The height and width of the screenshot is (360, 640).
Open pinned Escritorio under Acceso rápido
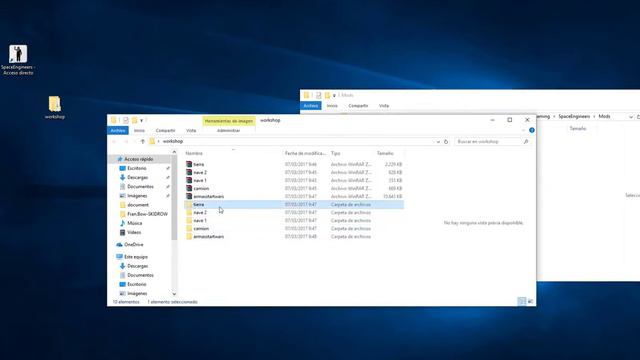(x=136, y=168)
